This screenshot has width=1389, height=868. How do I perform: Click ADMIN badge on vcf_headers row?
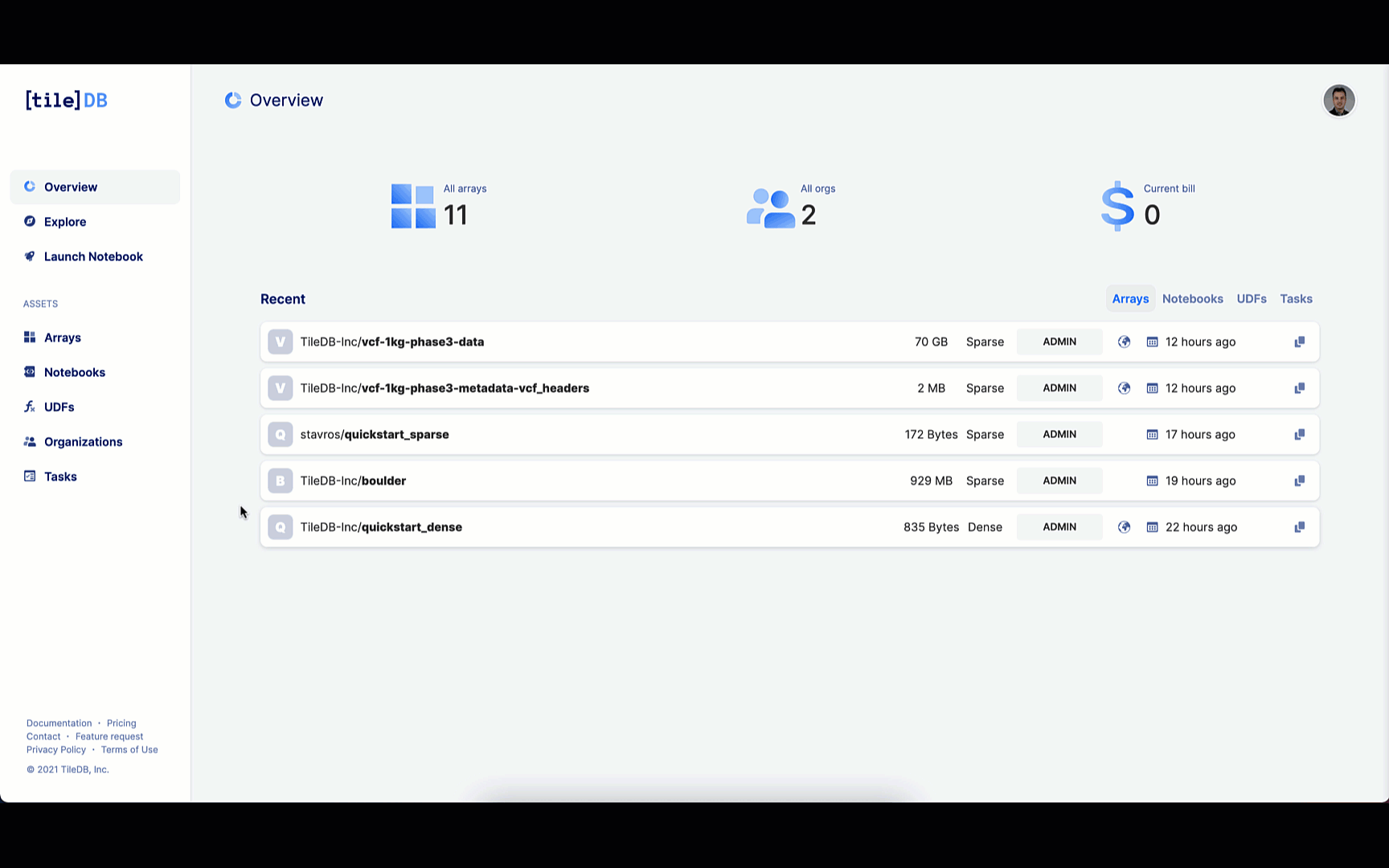coord(1059,388)
